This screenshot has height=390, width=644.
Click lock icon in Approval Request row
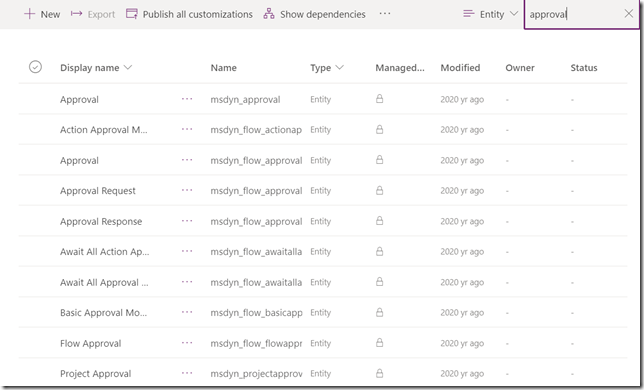click(380, 190)
